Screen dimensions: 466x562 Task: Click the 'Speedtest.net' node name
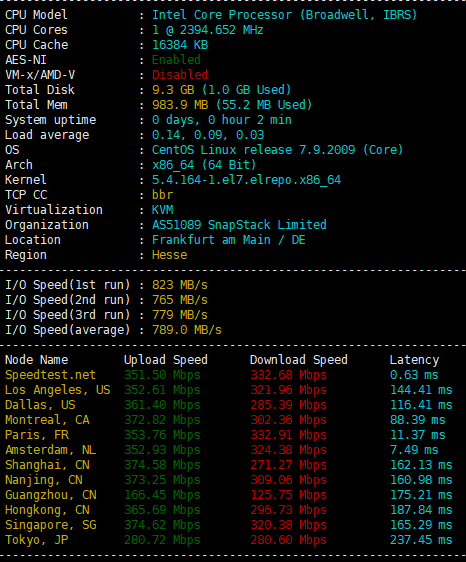(x=50, y=375)
